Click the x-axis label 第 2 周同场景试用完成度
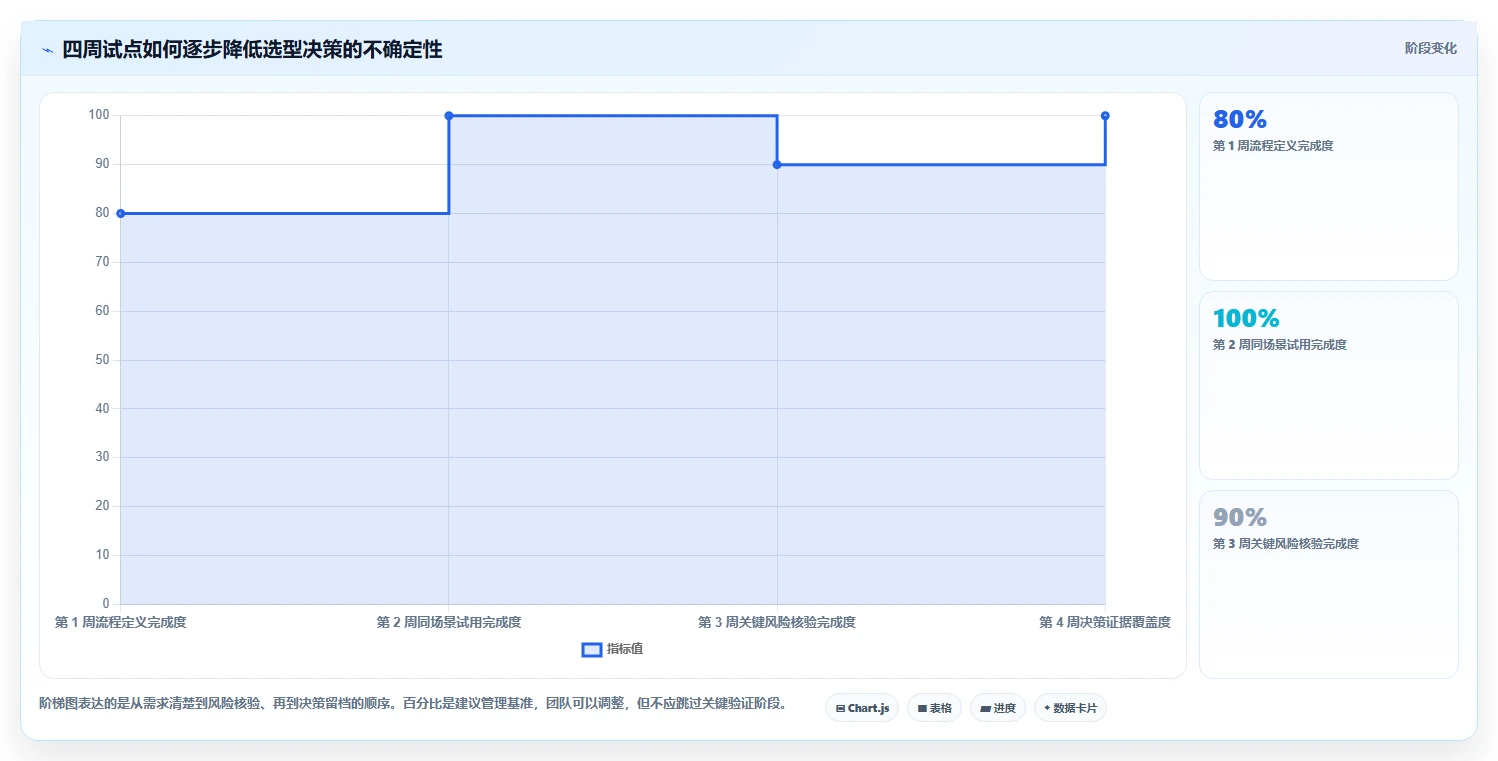 pyautogui.click(x=449, y=622)
